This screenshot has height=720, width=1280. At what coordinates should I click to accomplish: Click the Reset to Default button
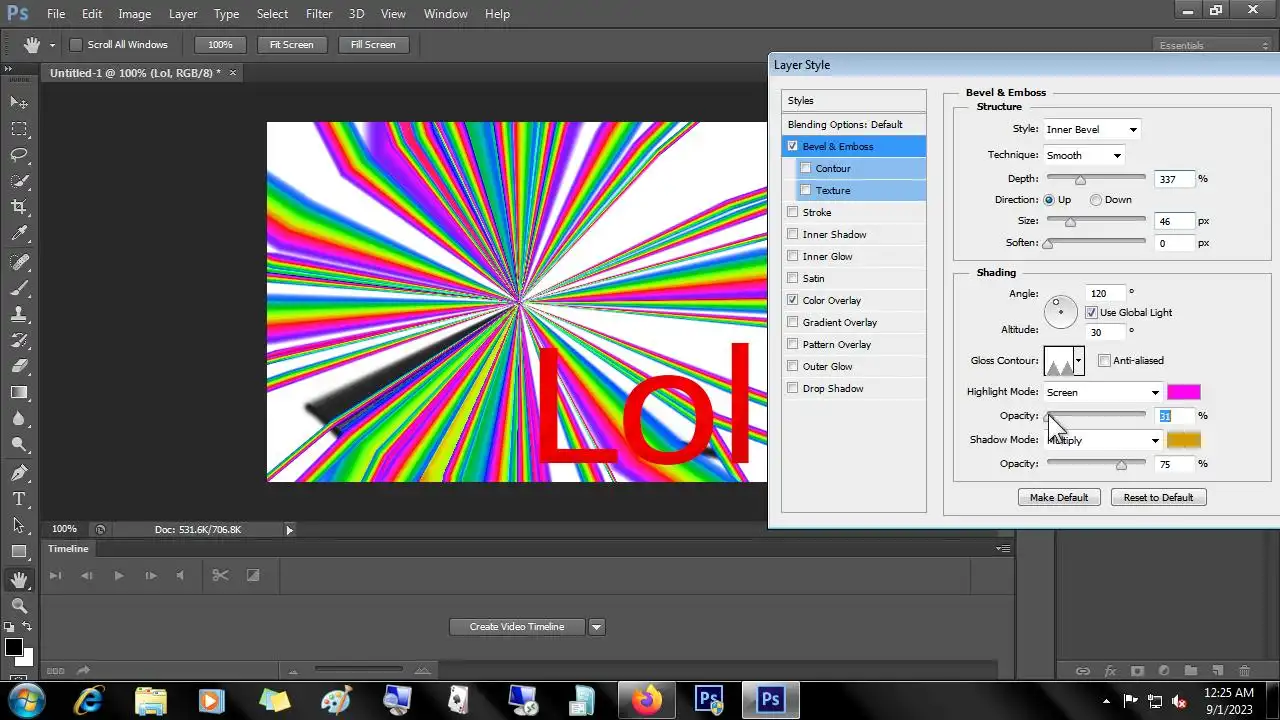[x=1158, y=497]
